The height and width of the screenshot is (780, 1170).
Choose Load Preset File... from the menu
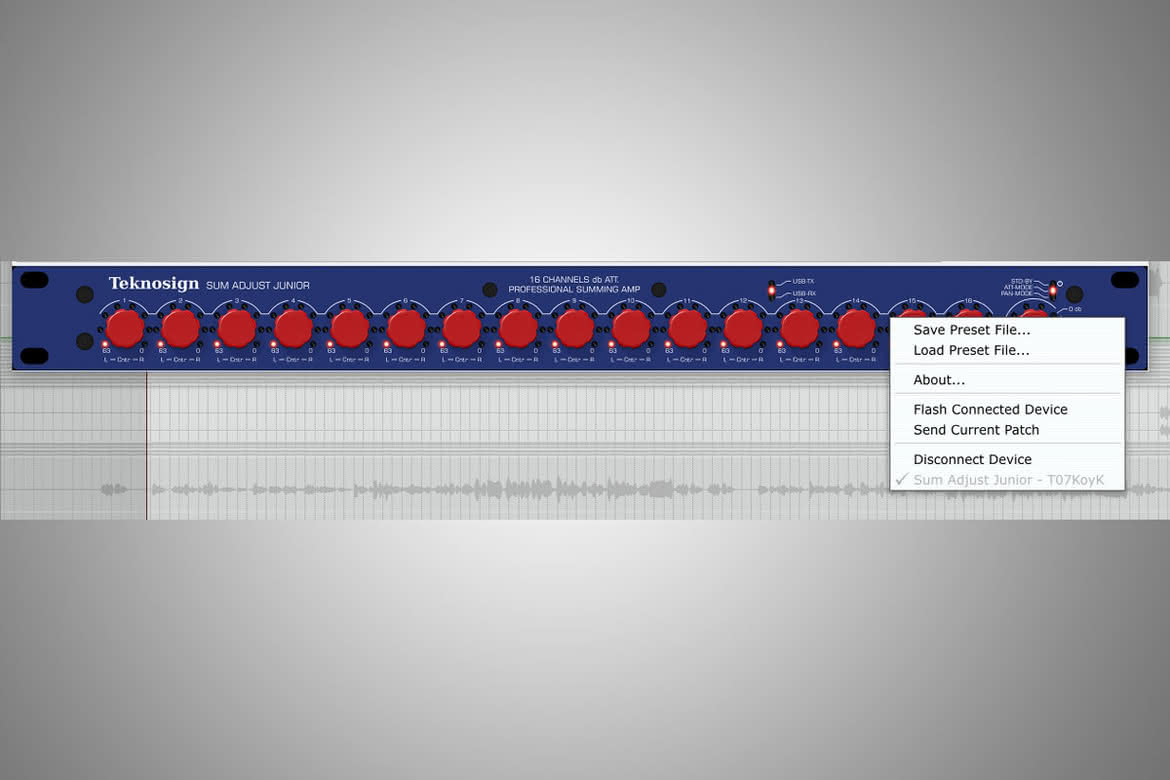[x=1007, y=350]
